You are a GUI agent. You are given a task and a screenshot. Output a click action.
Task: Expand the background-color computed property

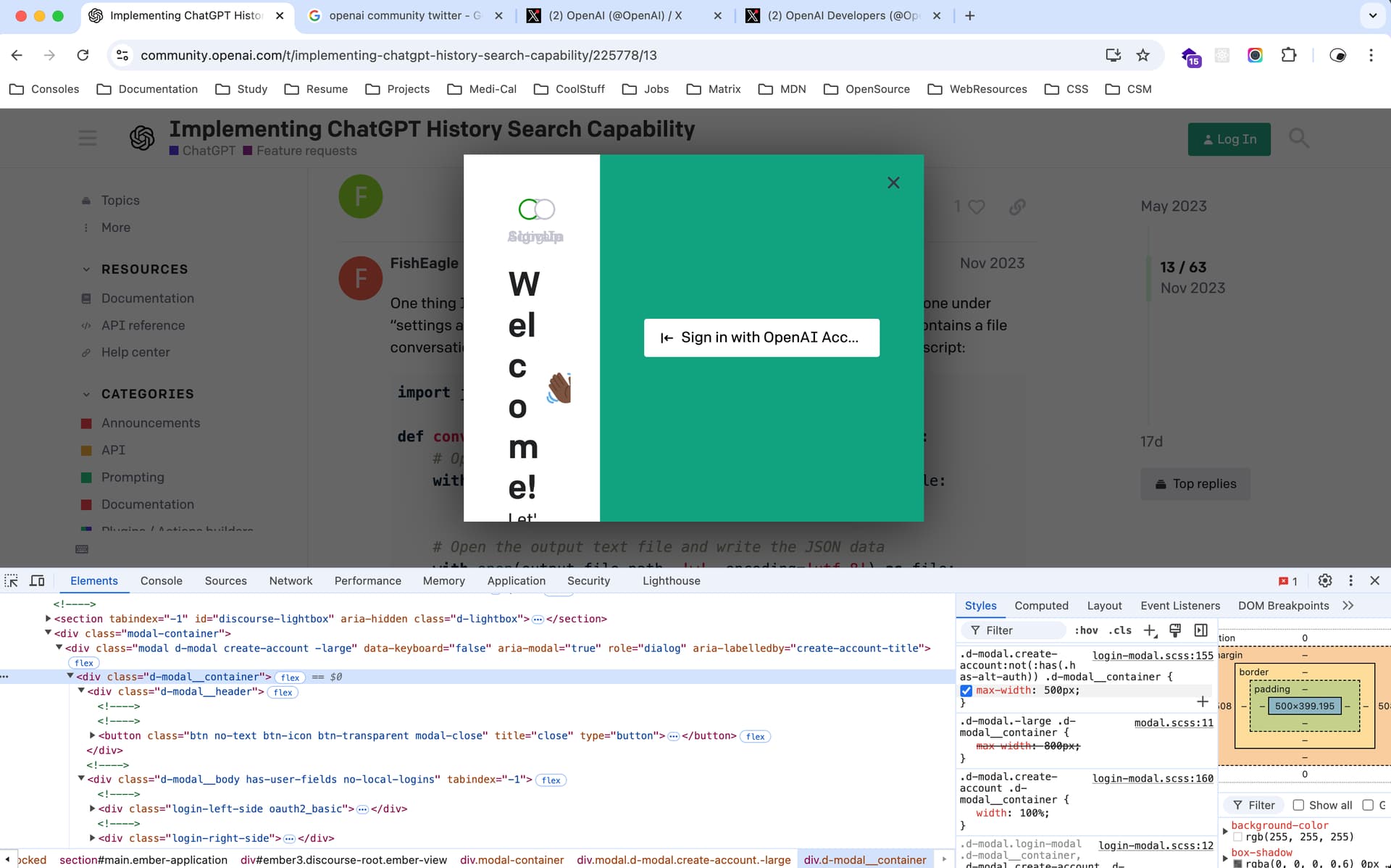[1225, 830]
